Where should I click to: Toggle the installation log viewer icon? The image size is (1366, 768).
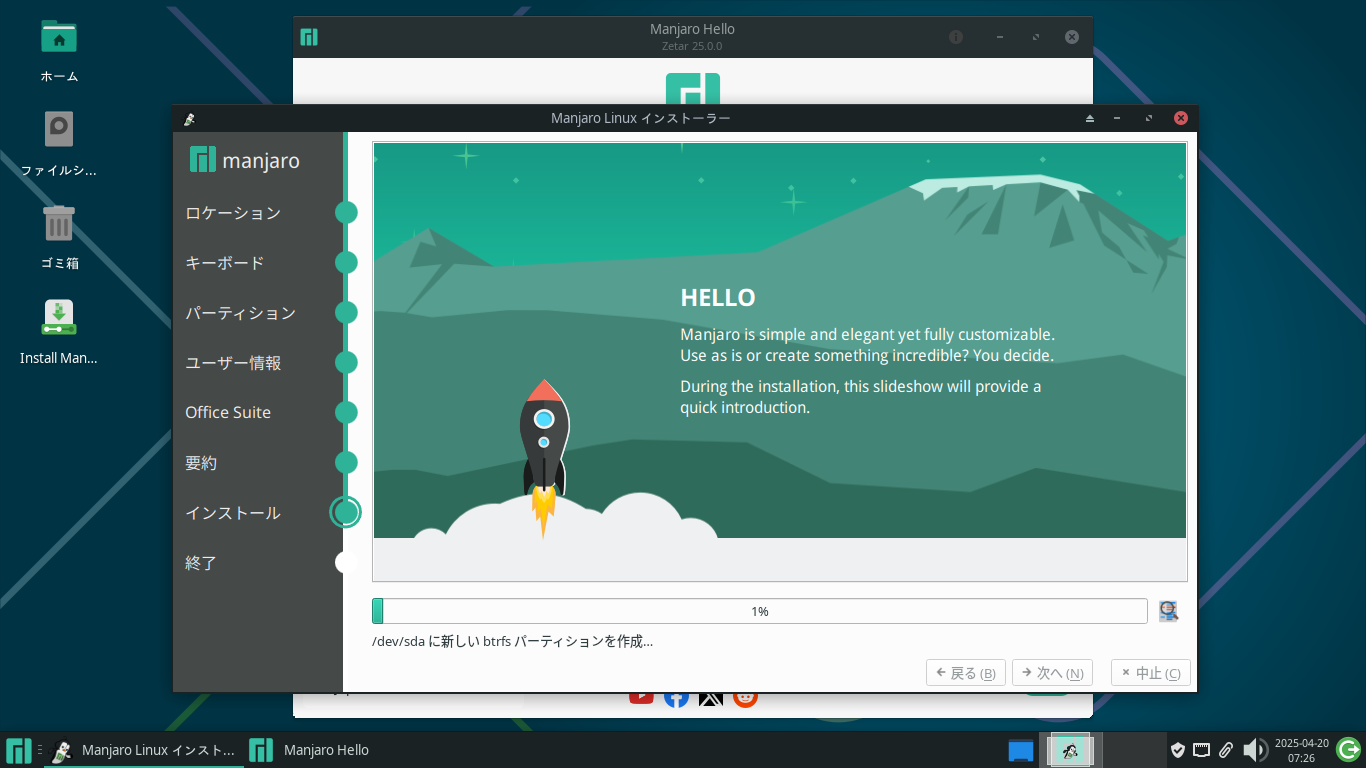coord(1168,611)
